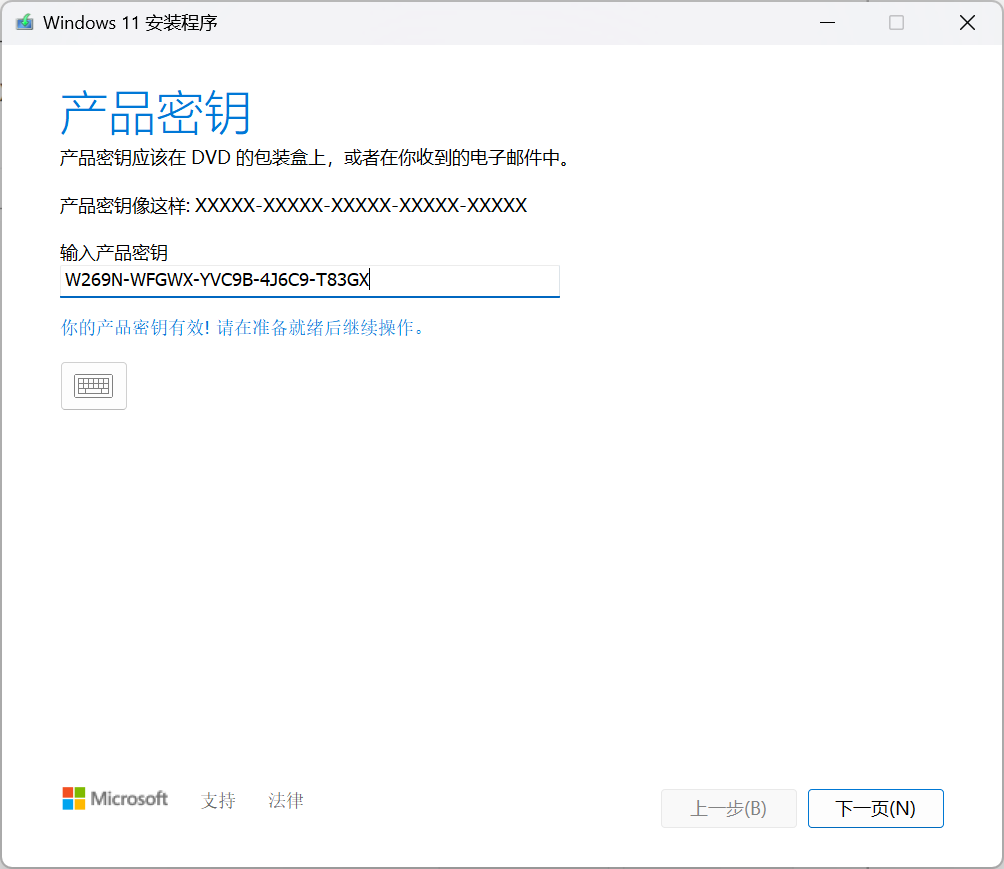Click the text 产品密钥应该在 DVD 的包装盒上
Viewport: 1004px width, 869px height.
193,158
